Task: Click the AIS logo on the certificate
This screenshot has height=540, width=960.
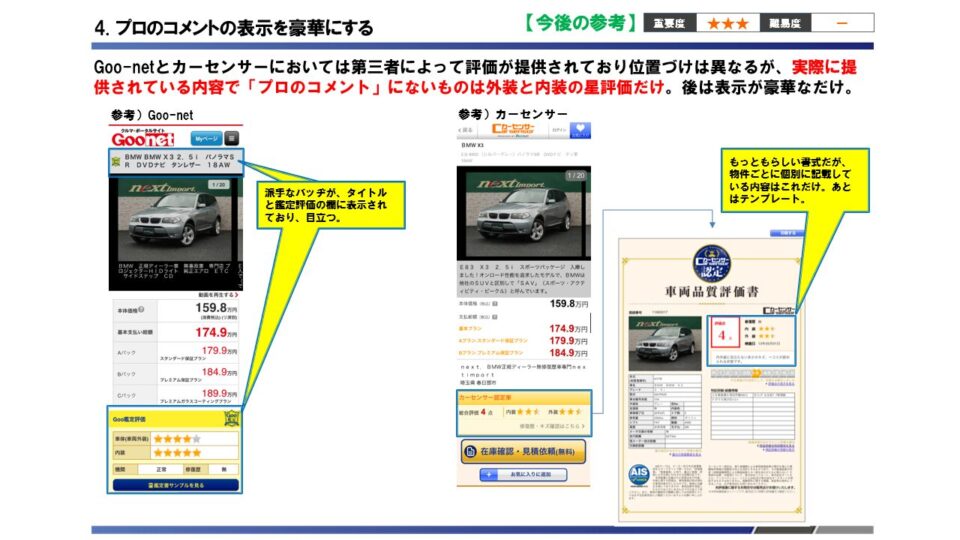Action: [638, 474]
